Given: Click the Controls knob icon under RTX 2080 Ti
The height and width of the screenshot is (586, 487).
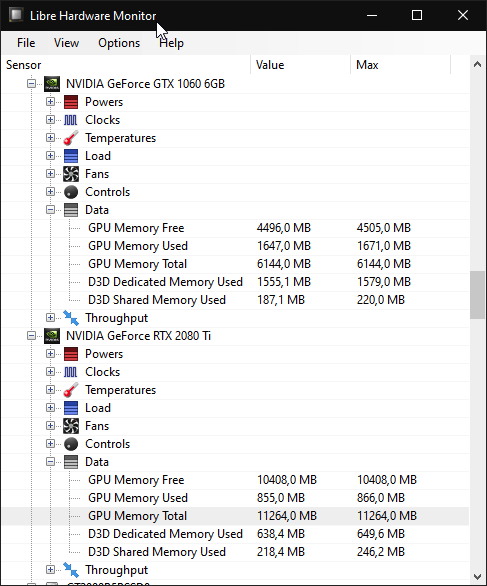Looking at the screenshot, I should tap(71, 444).
